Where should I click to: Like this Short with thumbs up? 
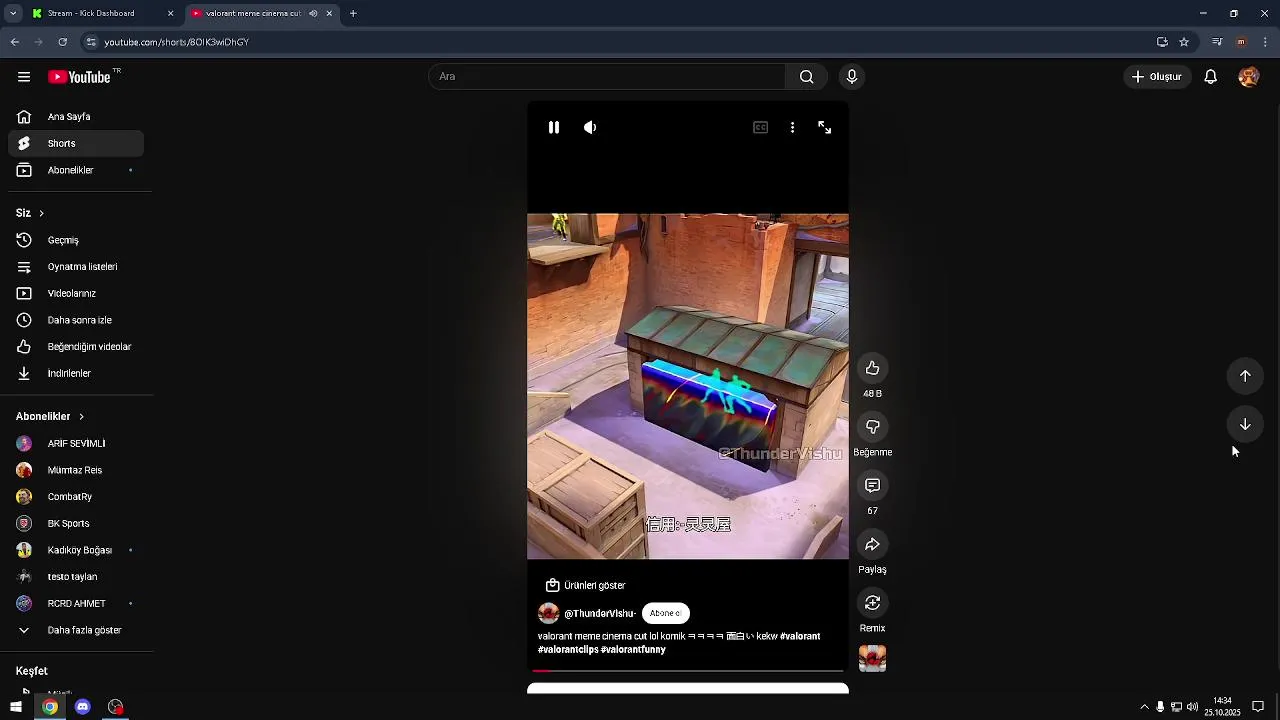872,368
